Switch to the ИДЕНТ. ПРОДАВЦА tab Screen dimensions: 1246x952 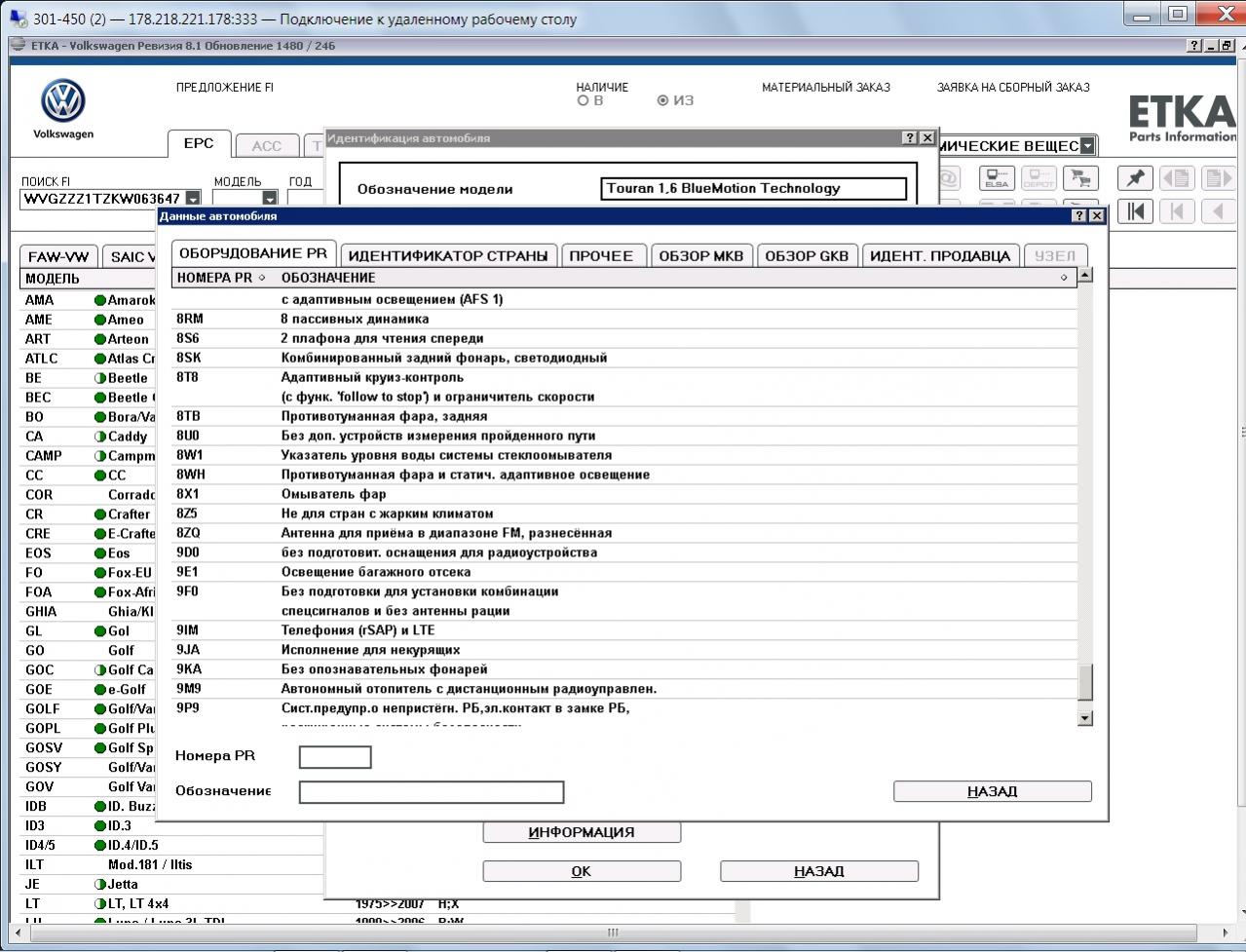(941, 256)
